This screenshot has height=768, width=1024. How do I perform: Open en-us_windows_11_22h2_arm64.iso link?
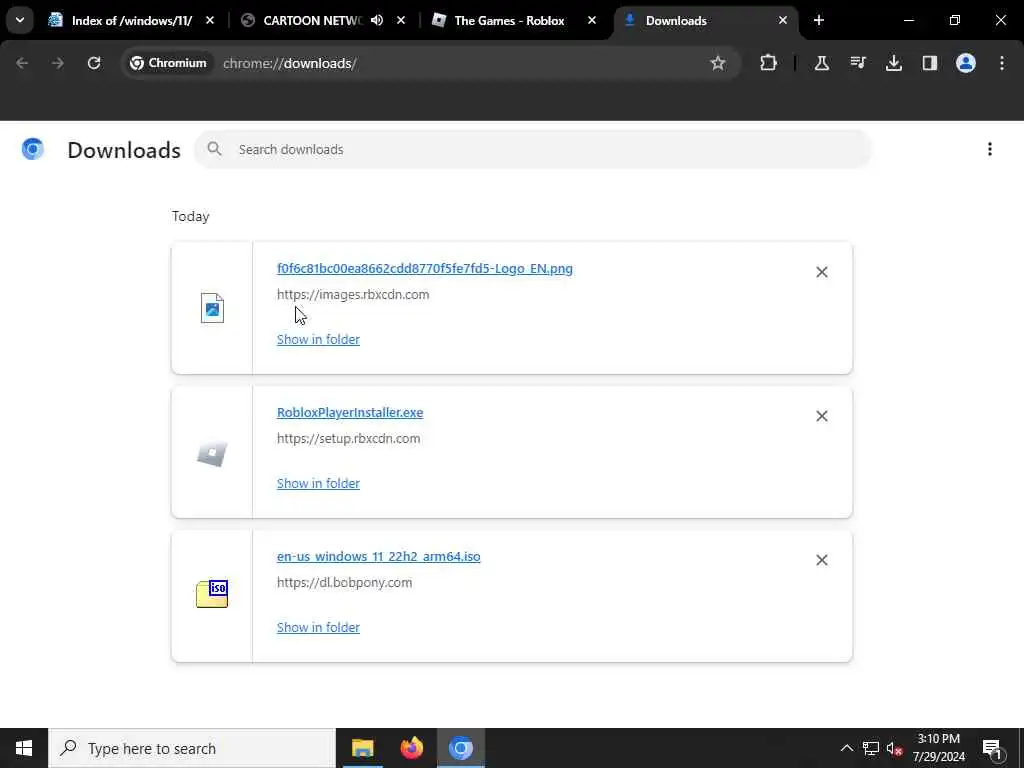coord(379,556)
